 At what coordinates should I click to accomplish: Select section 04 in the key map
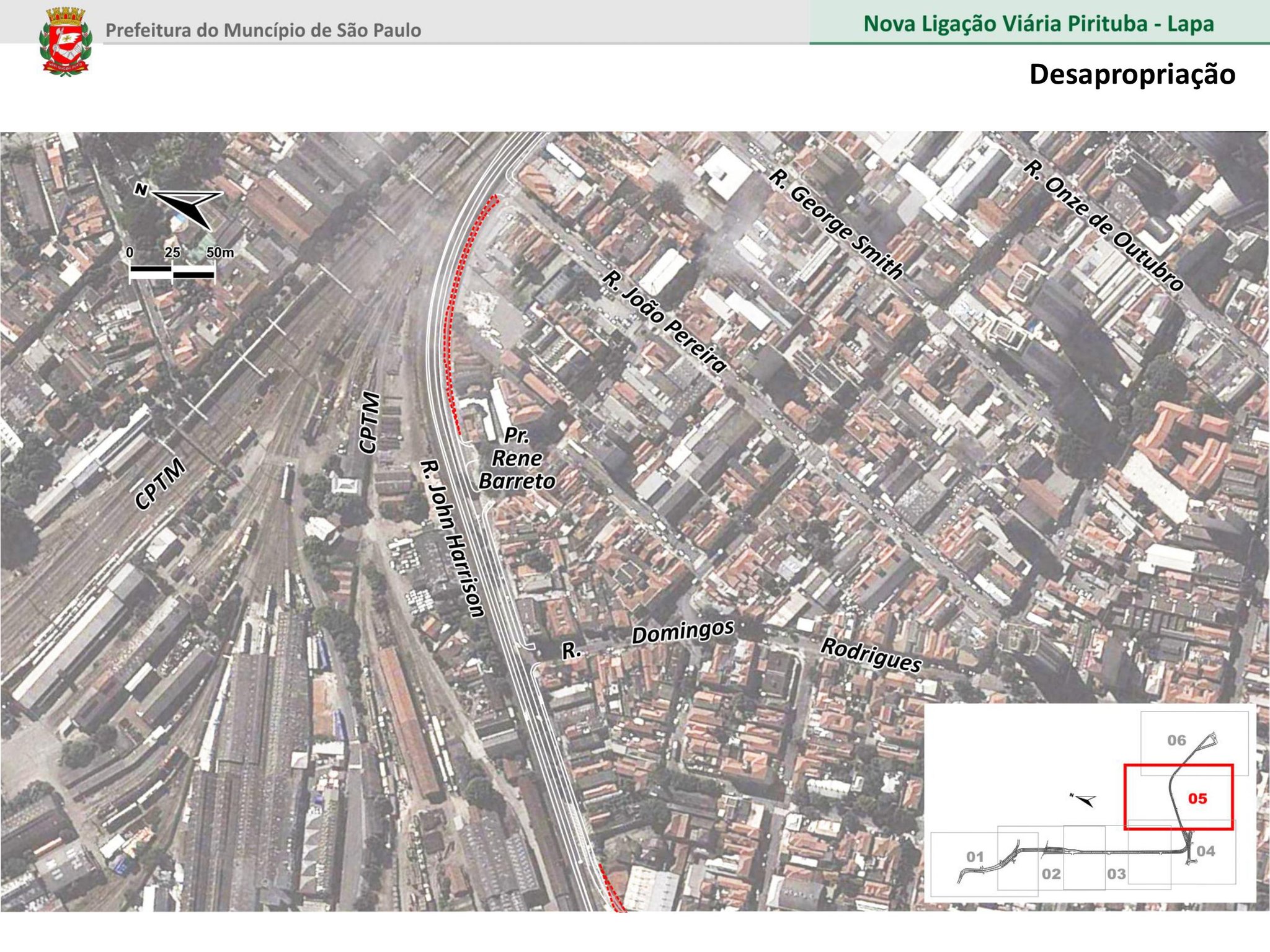pyautogui.click(x=1206, y=851)
